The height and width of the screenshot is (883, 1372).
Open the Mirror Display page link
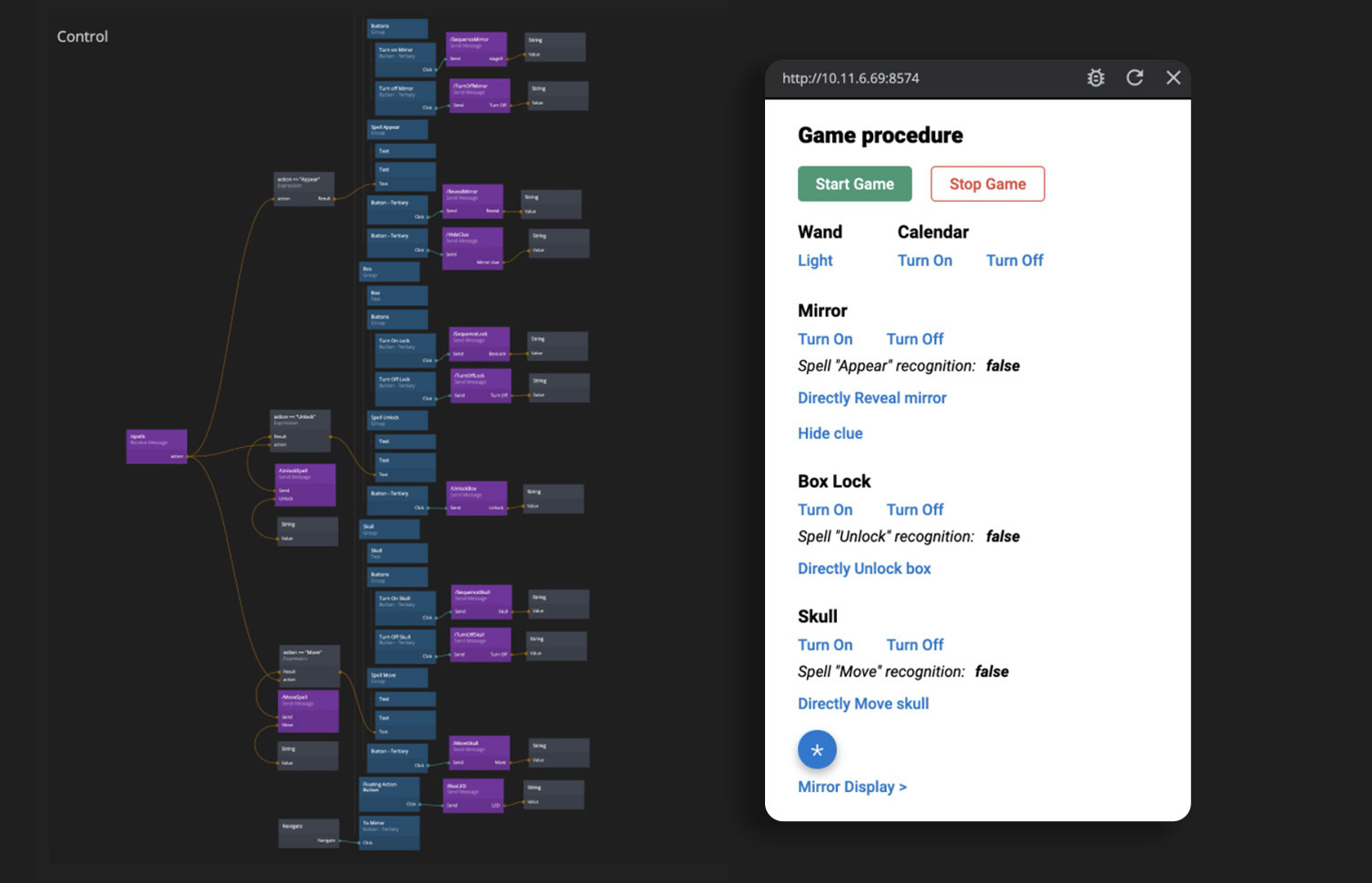point(851,787)
